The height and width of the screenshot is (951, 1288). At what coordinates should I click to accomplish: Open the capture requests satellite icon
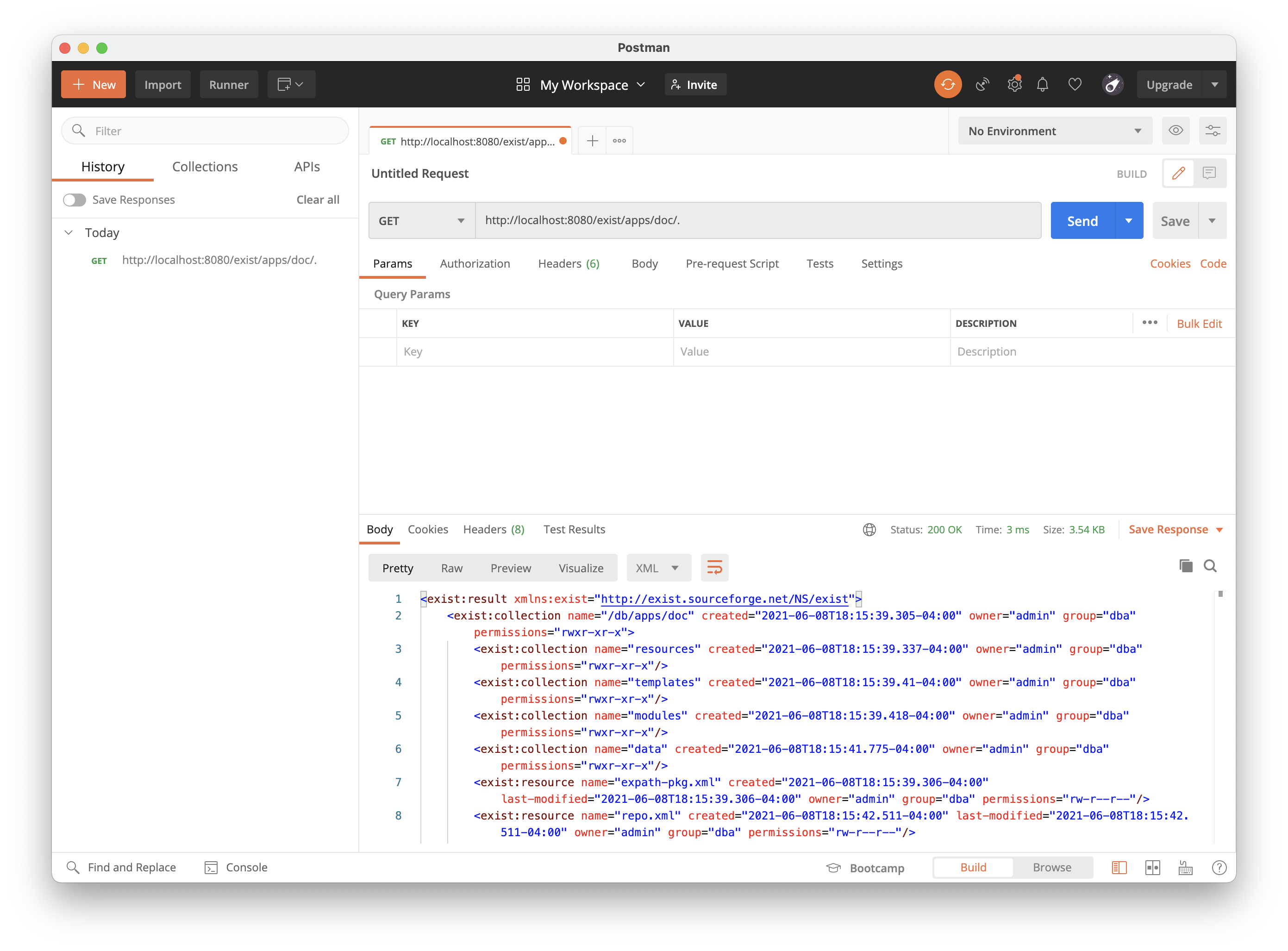coord(982,85)
